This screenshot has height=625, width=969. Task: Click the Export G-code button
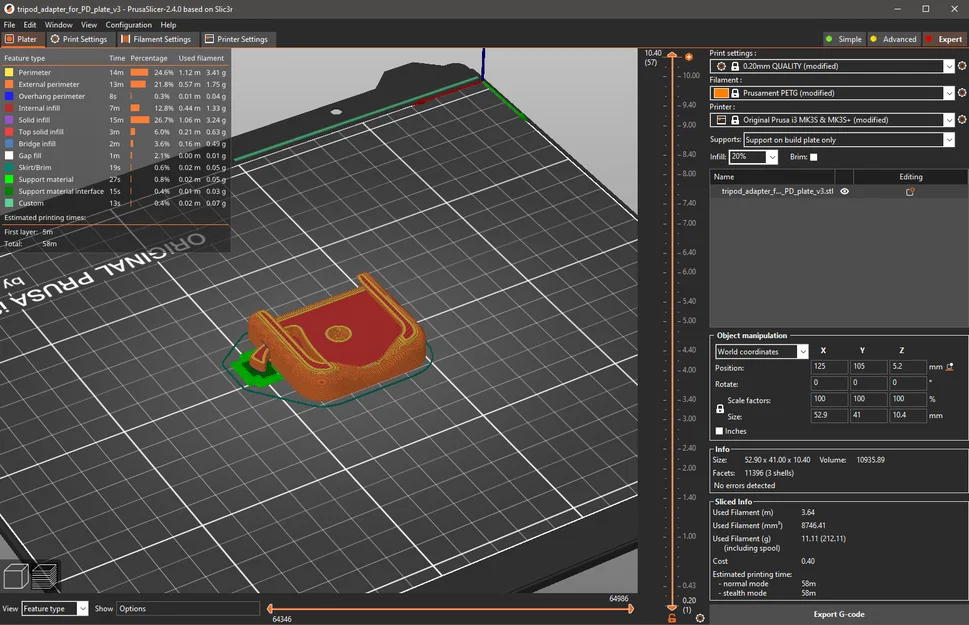click(x=838, y=614)
